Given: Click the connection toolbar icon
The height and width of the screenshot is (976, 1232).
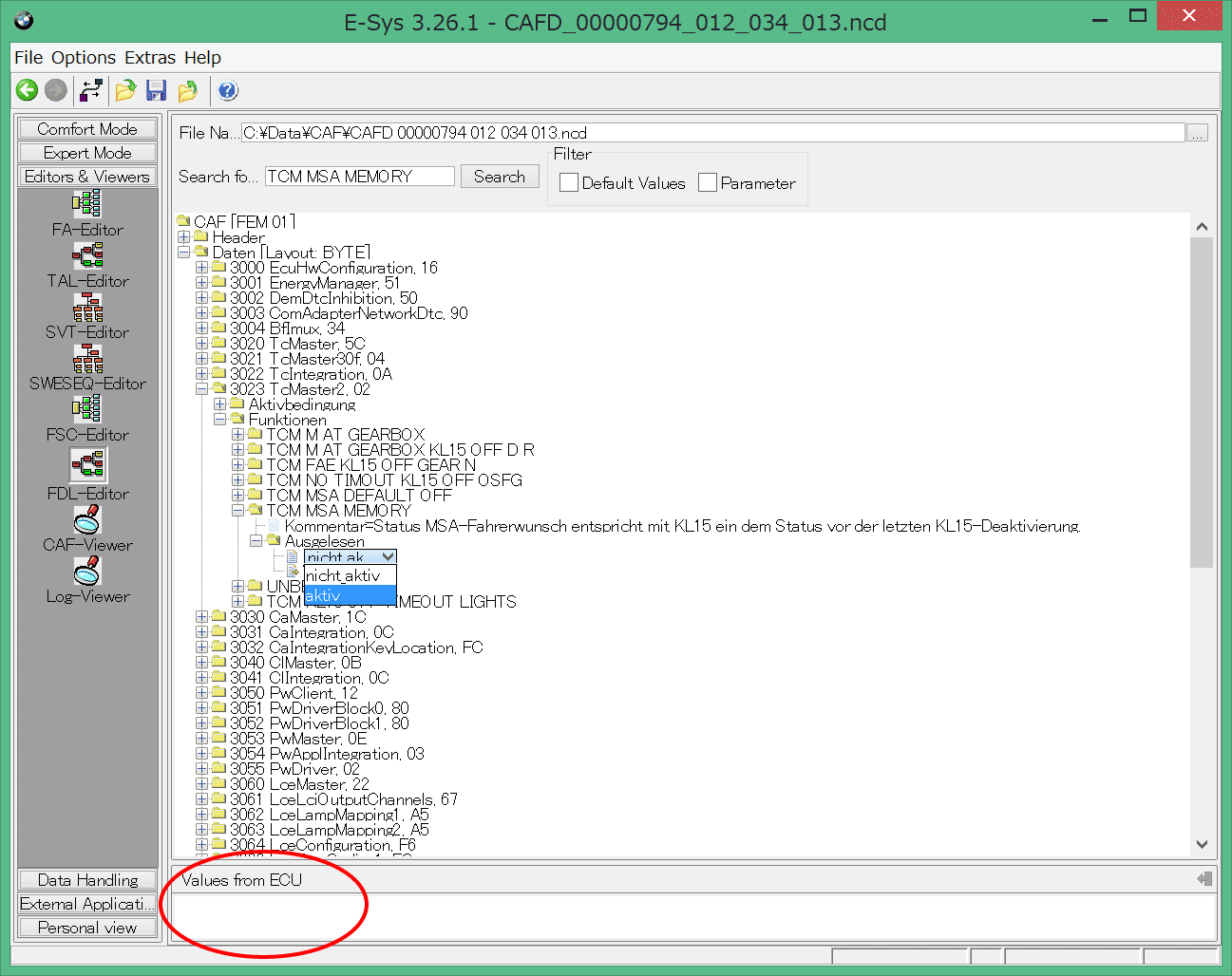Looking at the screenshot, I should pos(91,90).
